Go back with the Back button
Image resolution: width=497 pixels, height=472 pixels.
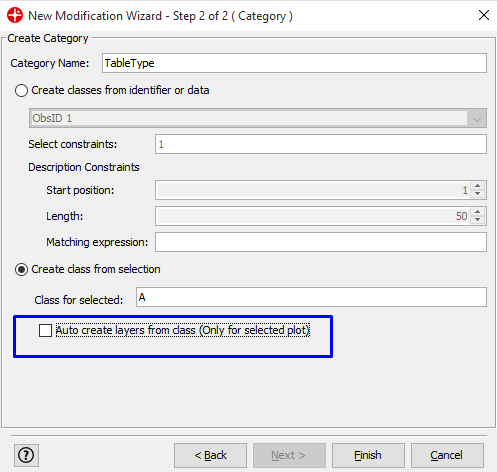click(210, 455)
